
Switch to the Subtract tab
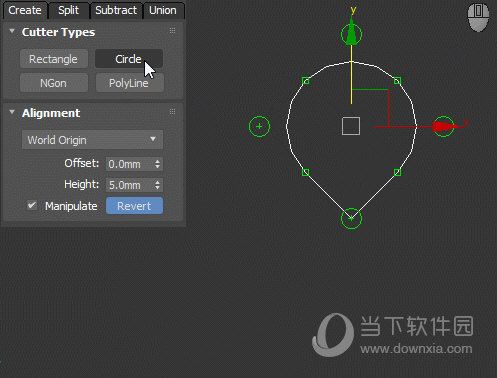[x=116, y=10]
